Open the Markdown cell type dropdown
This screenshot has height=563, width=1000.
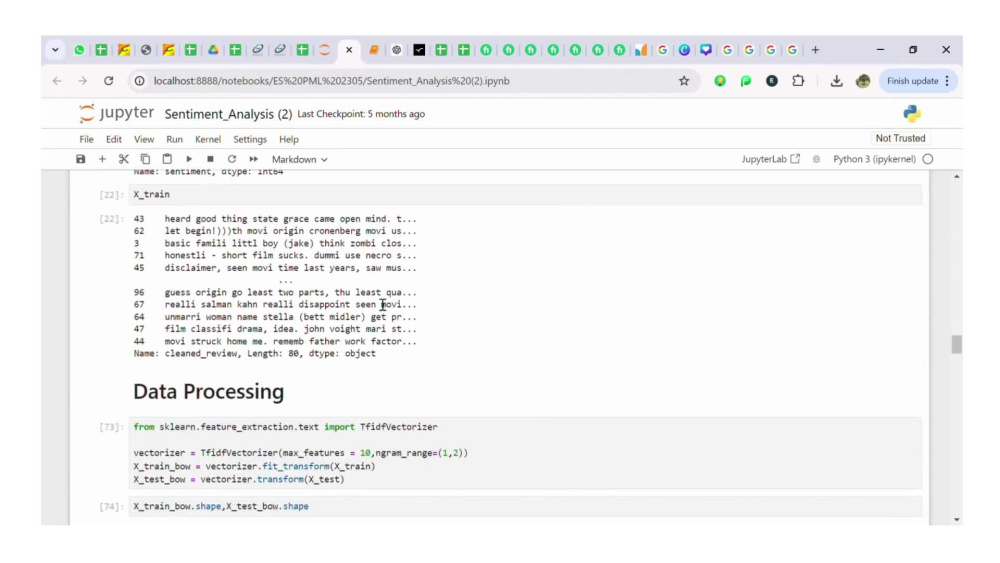[299, 159]
